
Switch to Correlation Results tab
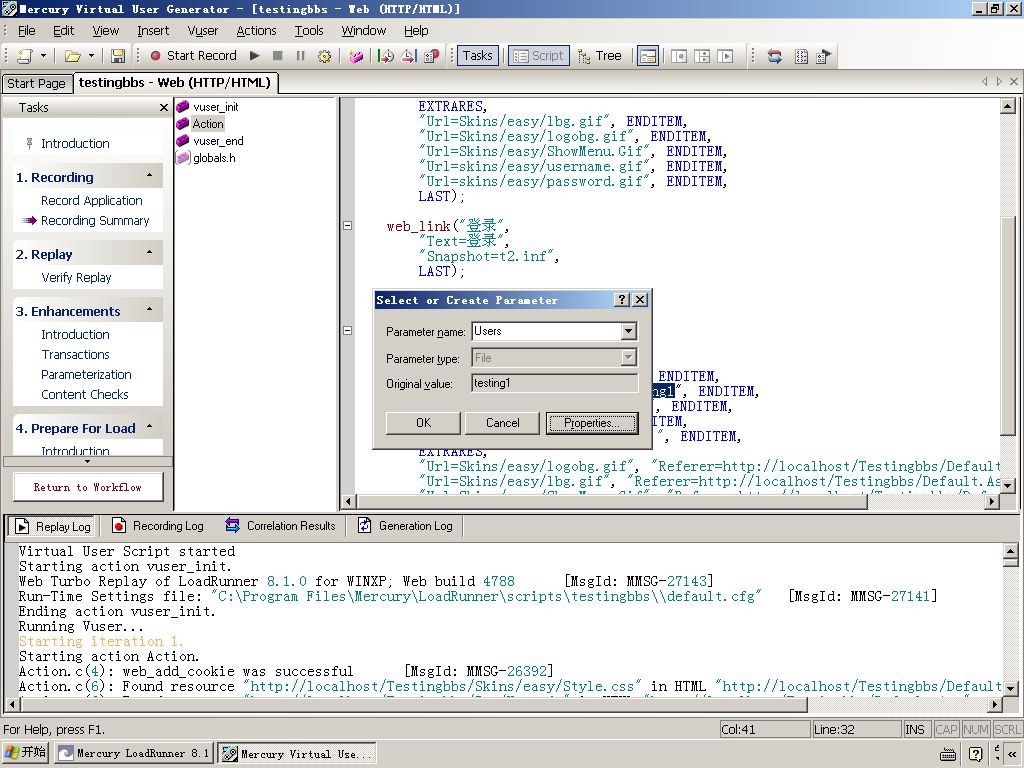281,526
